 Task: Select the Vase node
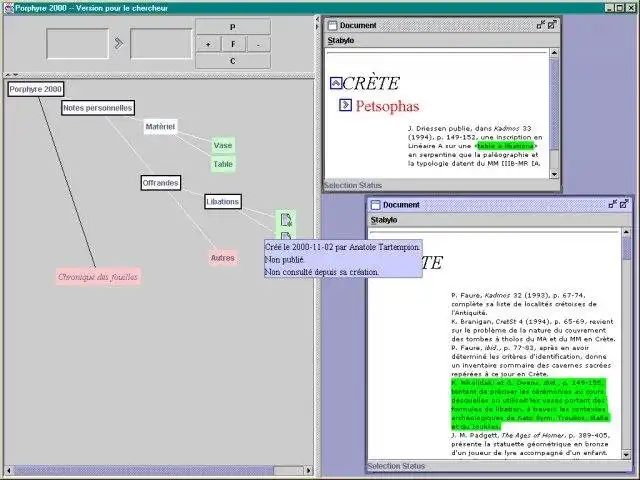coord(223,145)
